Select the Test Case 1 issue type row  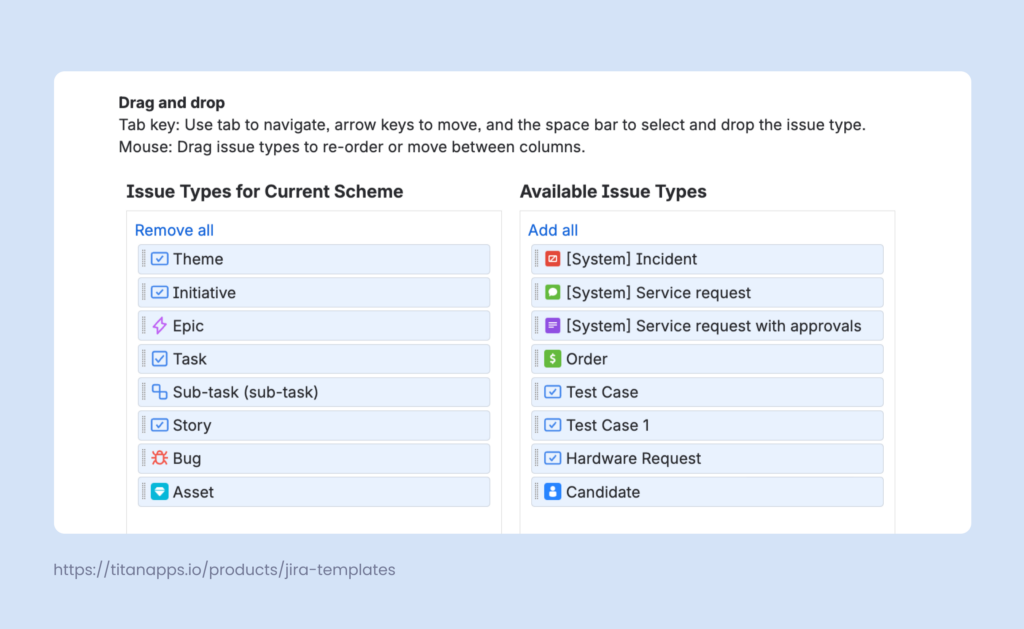tap(706, 425)
